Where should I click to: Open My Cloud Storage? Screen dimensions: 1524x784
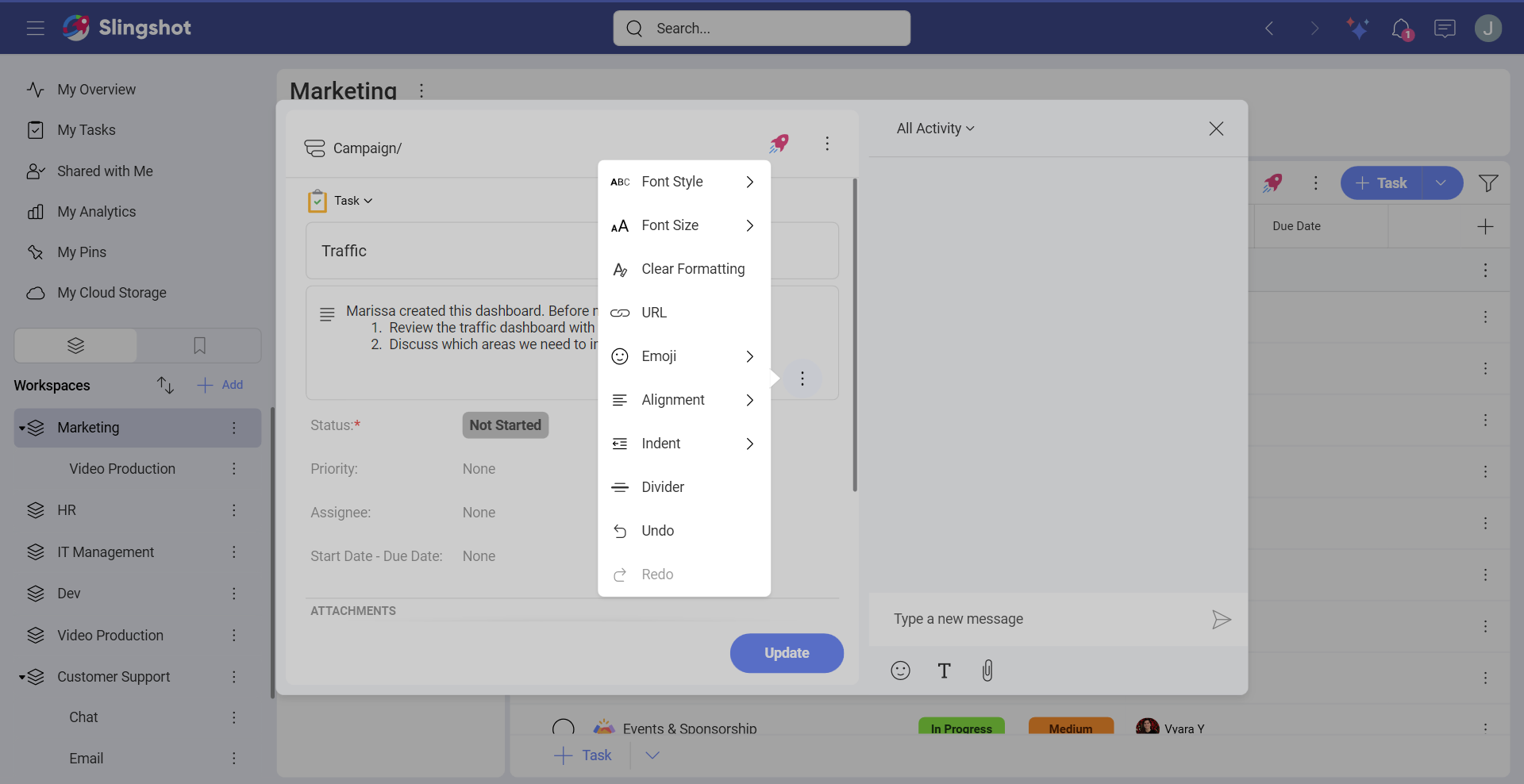(x=112, y=293)
